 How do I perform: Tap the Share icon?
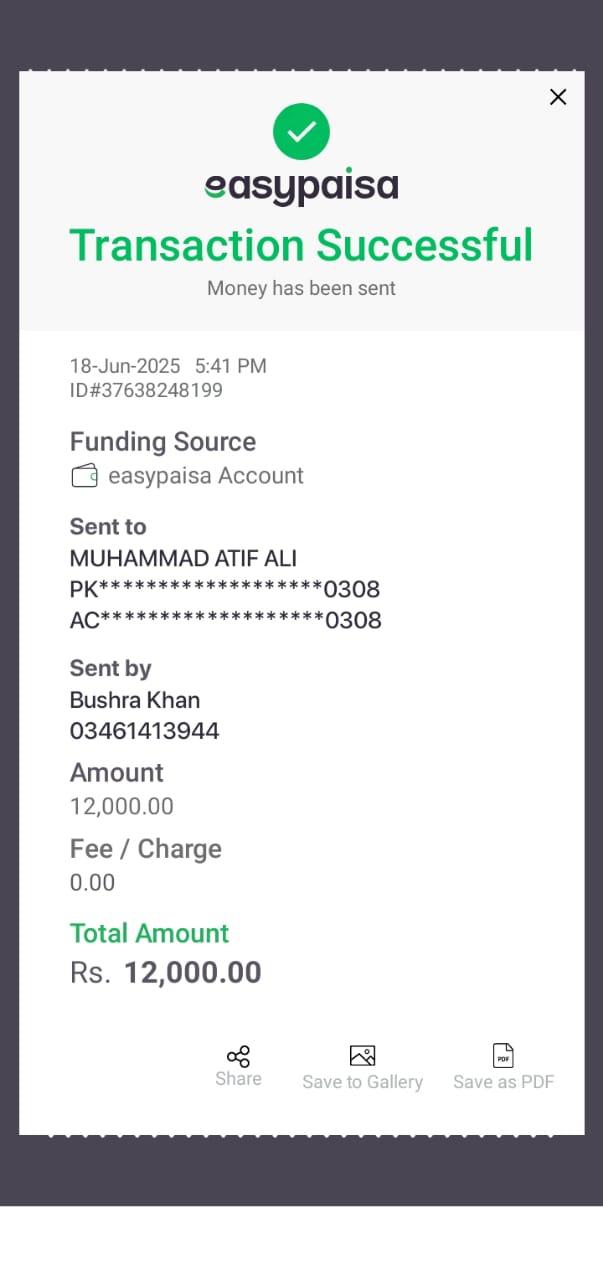tap(238, 1056)
